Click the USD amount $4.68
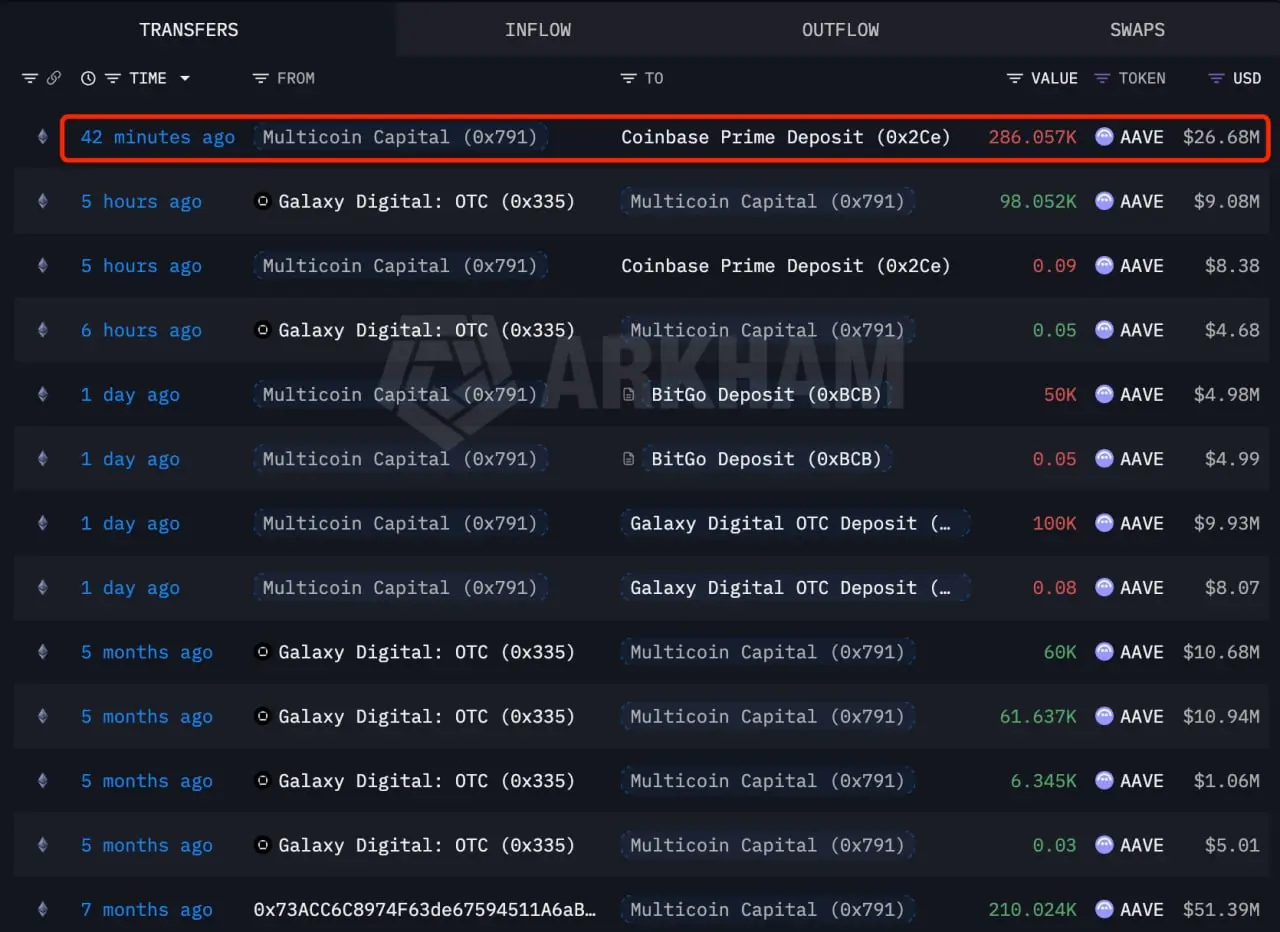Screen dimensions: 1280x932 tap(1232, 330)
